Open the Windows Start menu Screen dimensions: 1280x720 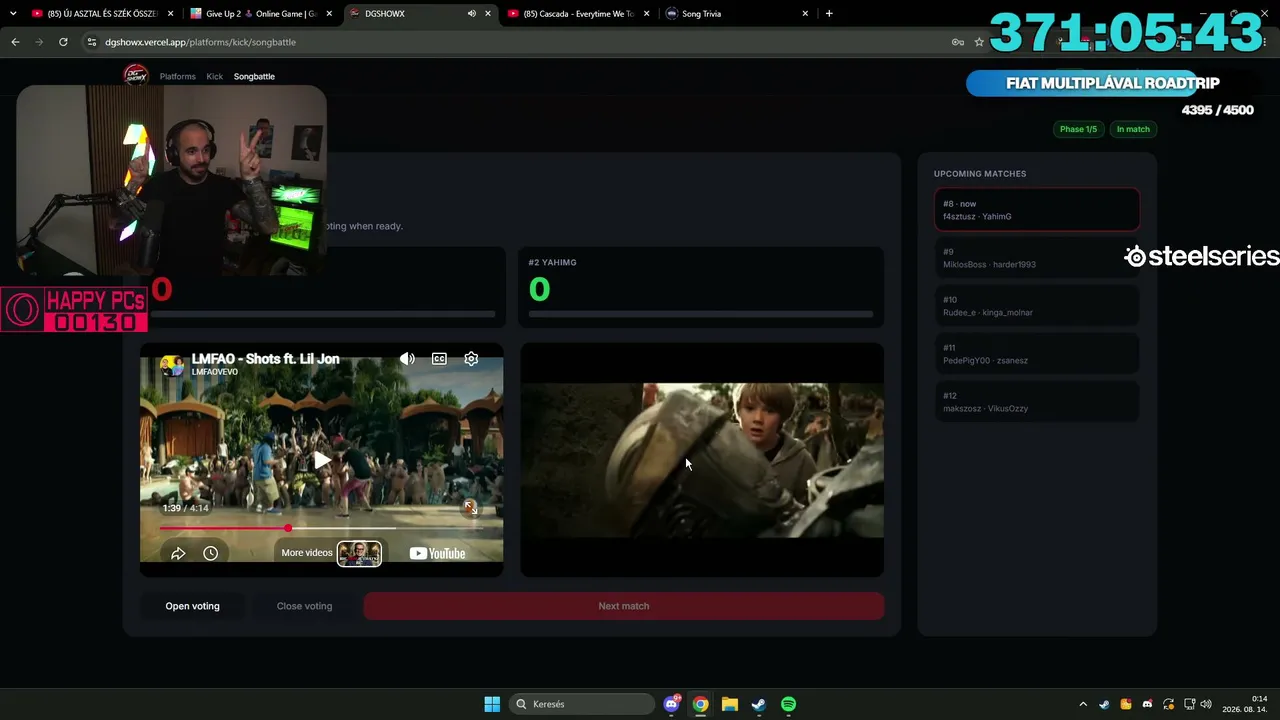coord(492,704)
